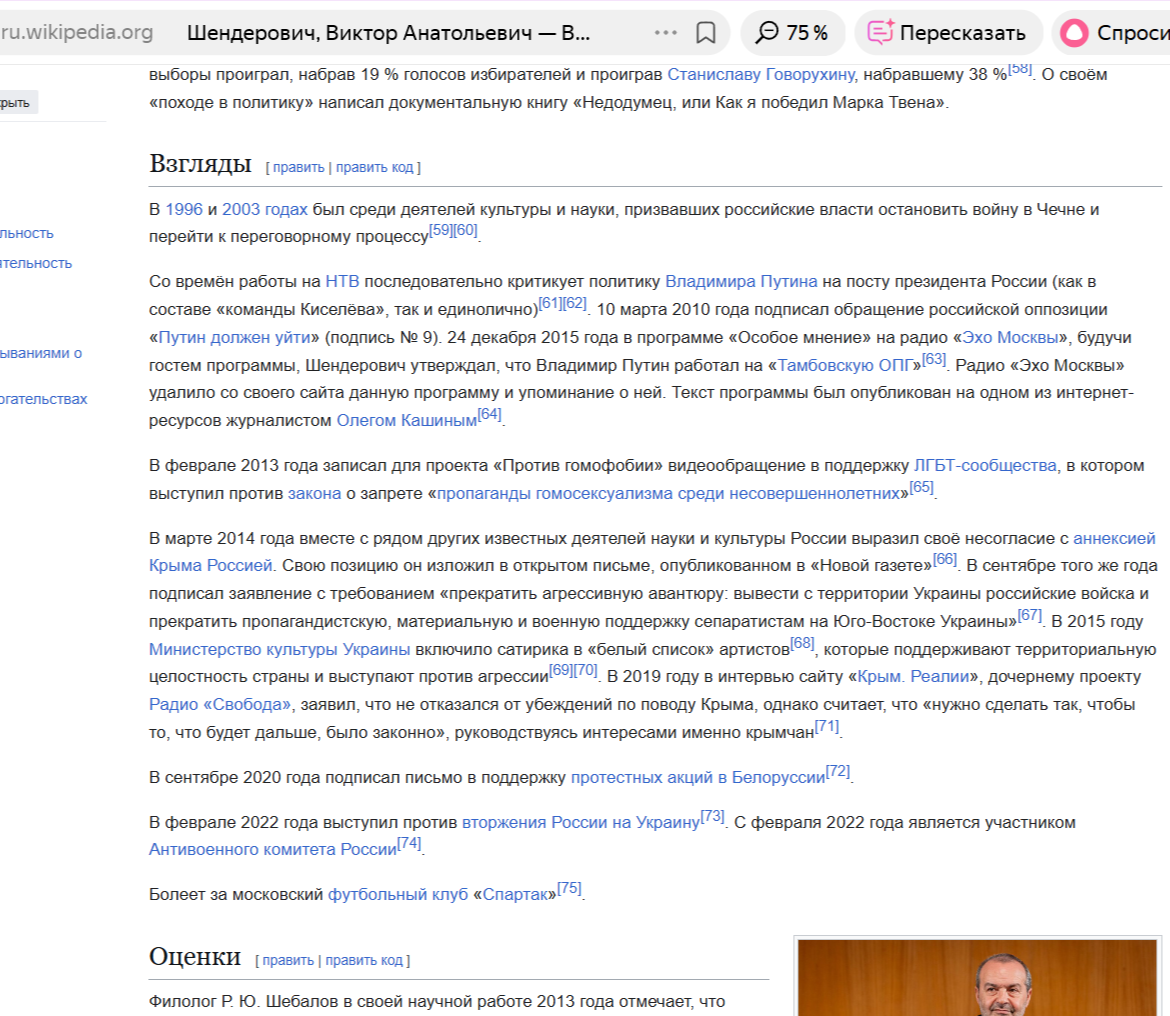The height and width of the screenshot is (1016, 1170).
Task: Follow the Тамбовскую ОПГ link
Action: tap(845, 365)
